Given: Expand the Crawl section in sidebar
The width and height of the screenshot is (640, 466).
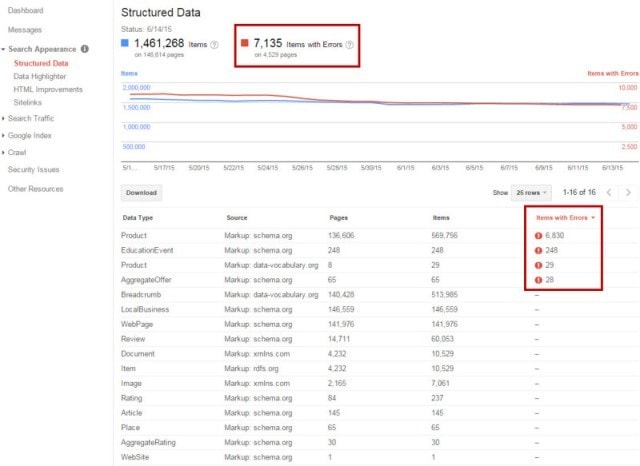Looking at the screenshot, I should click(x=20, y=152).
